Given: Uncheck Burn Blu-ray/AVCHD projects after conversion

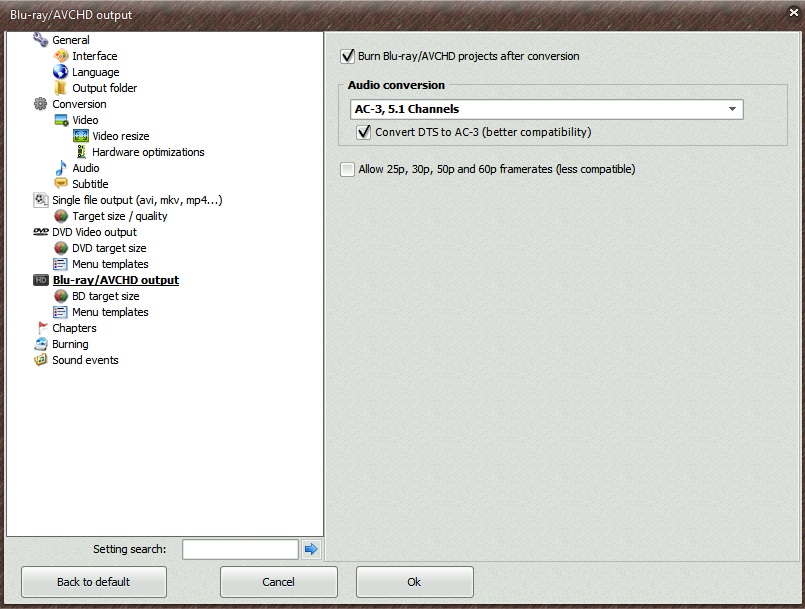Looking at the screenshot, I should tap(348, 56).
